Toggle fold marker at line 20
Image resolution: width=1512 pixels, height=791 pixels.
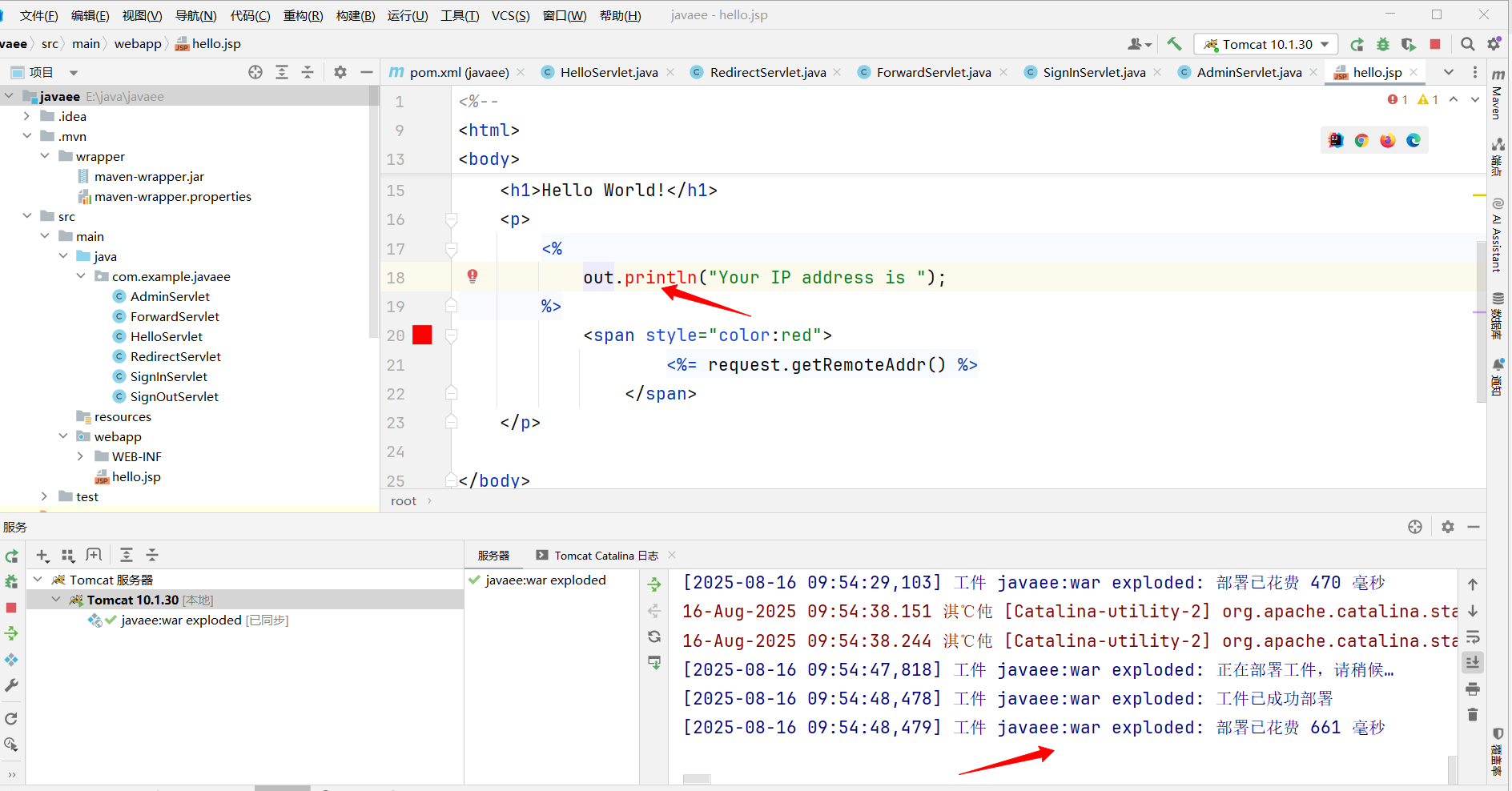pyautogui.click(x=452, y=335)
